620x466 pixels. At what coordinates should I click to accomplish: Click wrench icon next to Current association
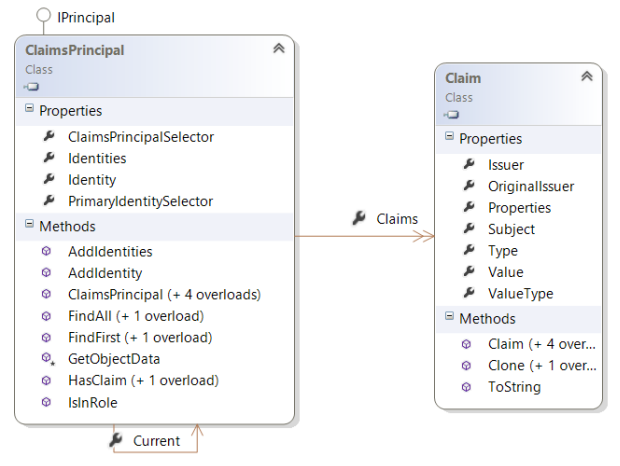click(116, 440)
